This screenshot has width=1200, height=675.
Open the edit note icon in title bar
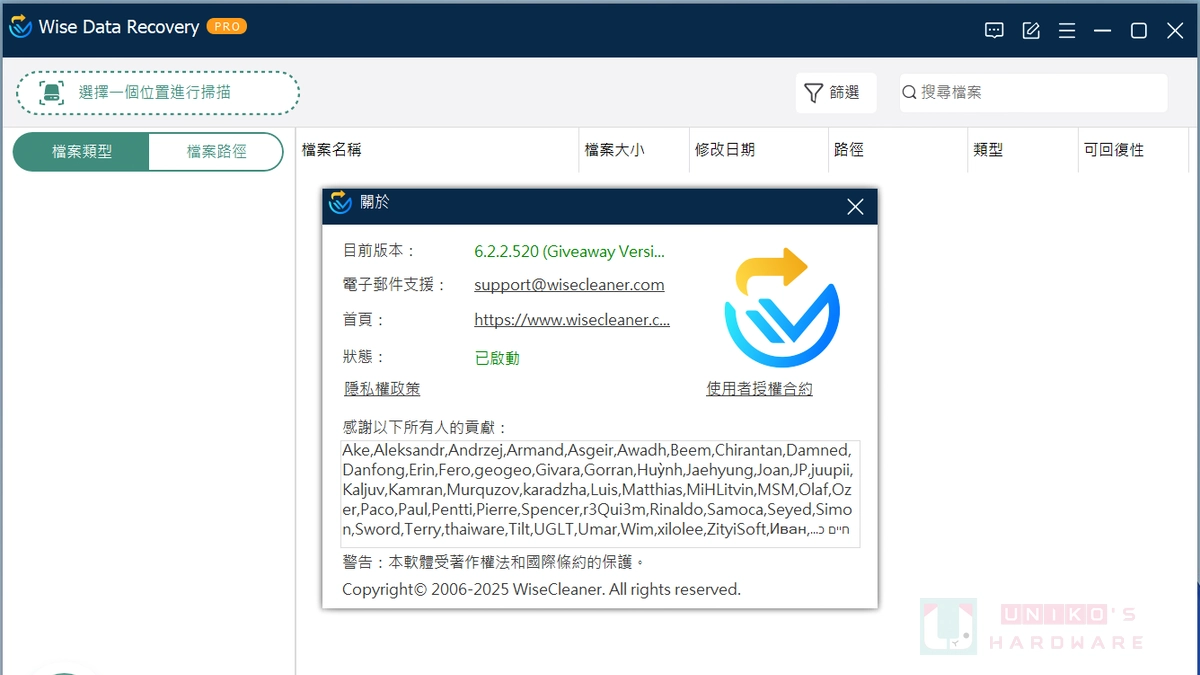click(x=1031, y=31)
